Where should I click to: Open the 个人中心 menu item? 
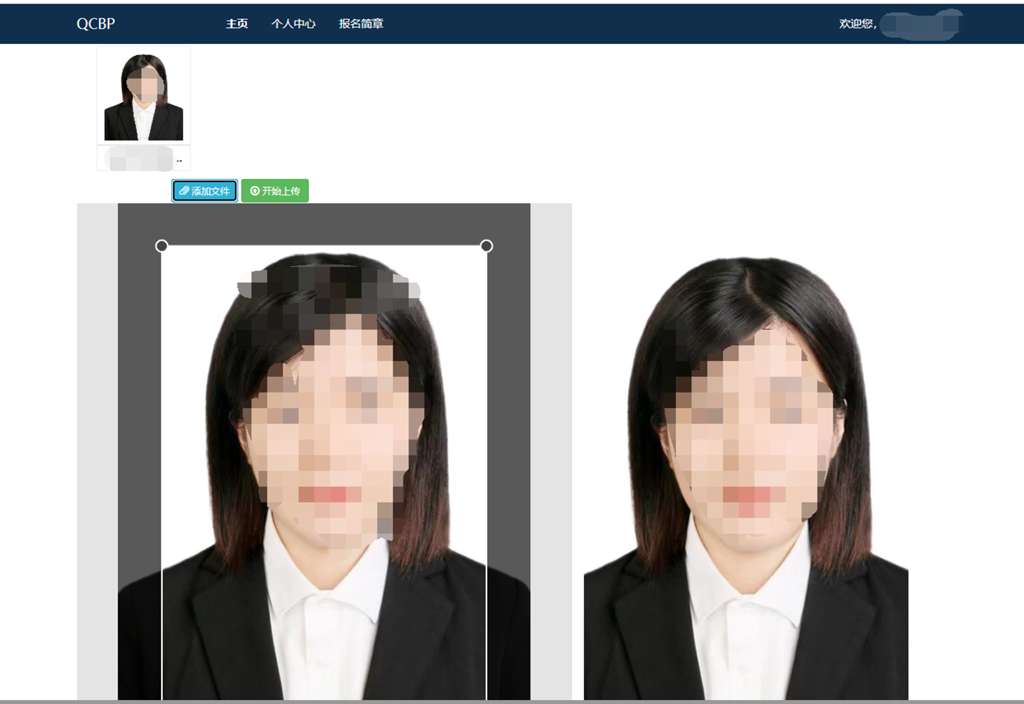point(293,24)
